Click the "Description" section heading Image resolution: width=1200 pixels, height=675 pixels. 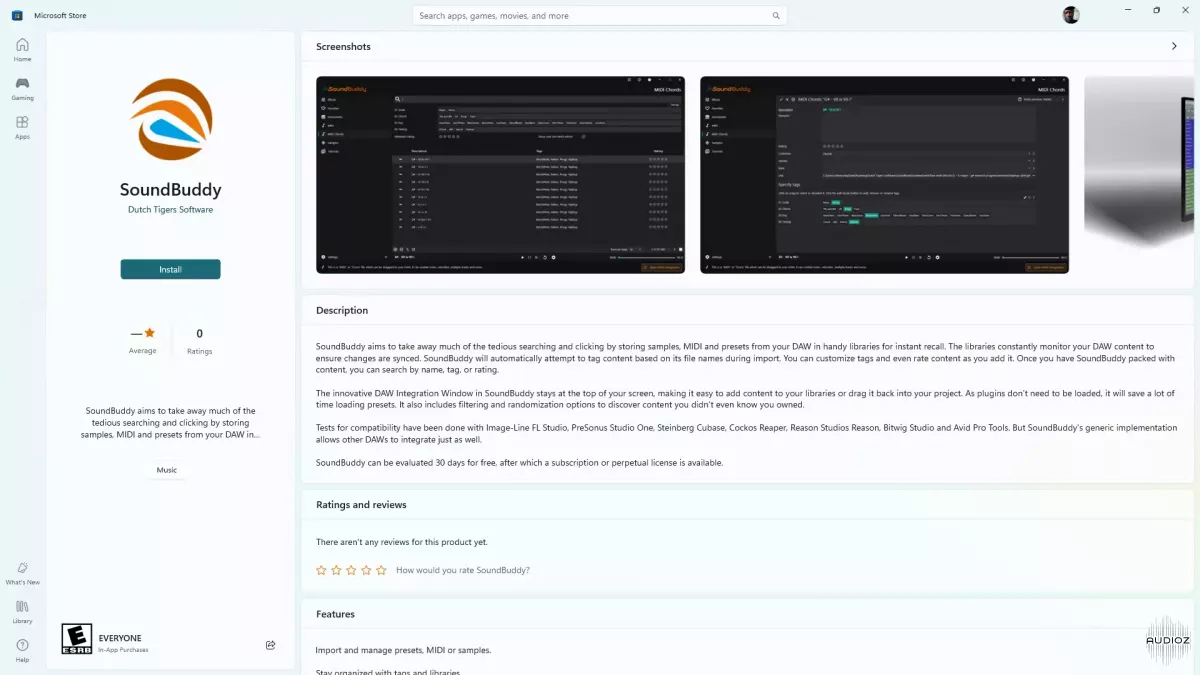tap(342, 310)
